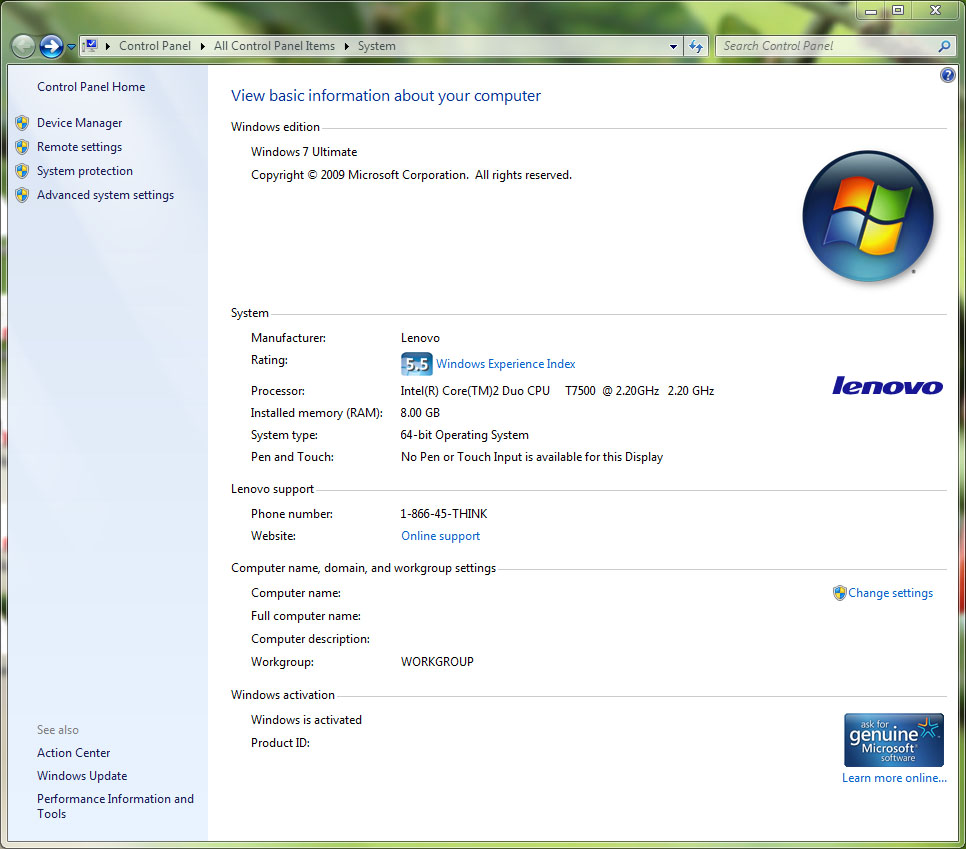Viewport: 966px width, 849px height.
Task: Click the genuine Microsoft software badge
Action: (x=894, y=740)
